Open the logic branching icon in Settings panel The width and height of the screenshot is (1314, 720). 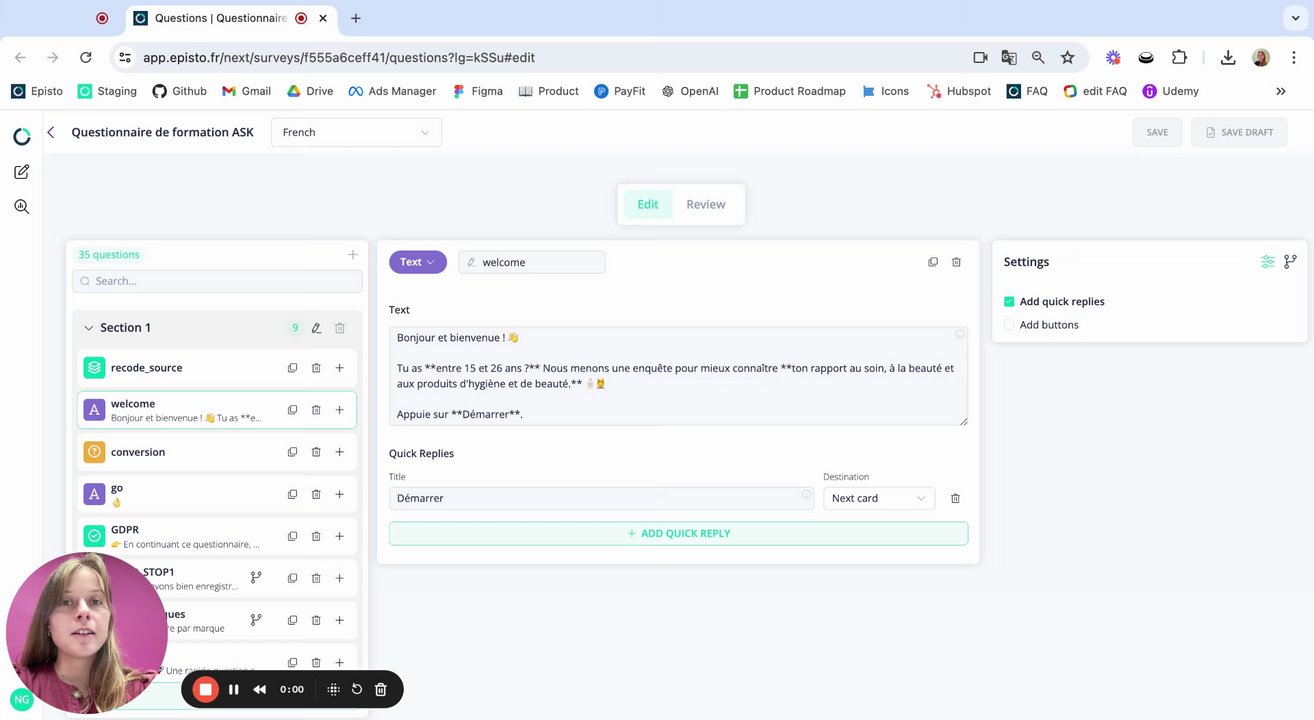1290,262
